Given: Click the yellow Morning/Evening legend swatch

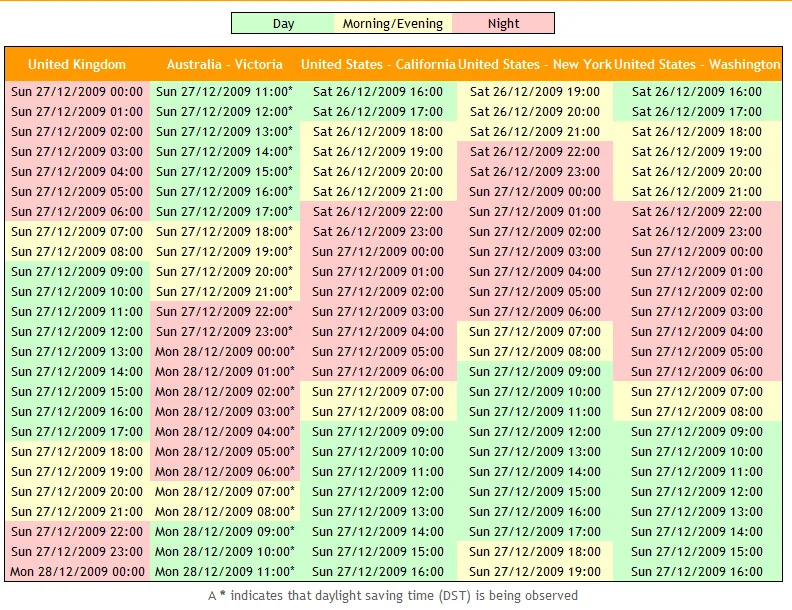Looking at the screenshot, I should coord(393,23).
